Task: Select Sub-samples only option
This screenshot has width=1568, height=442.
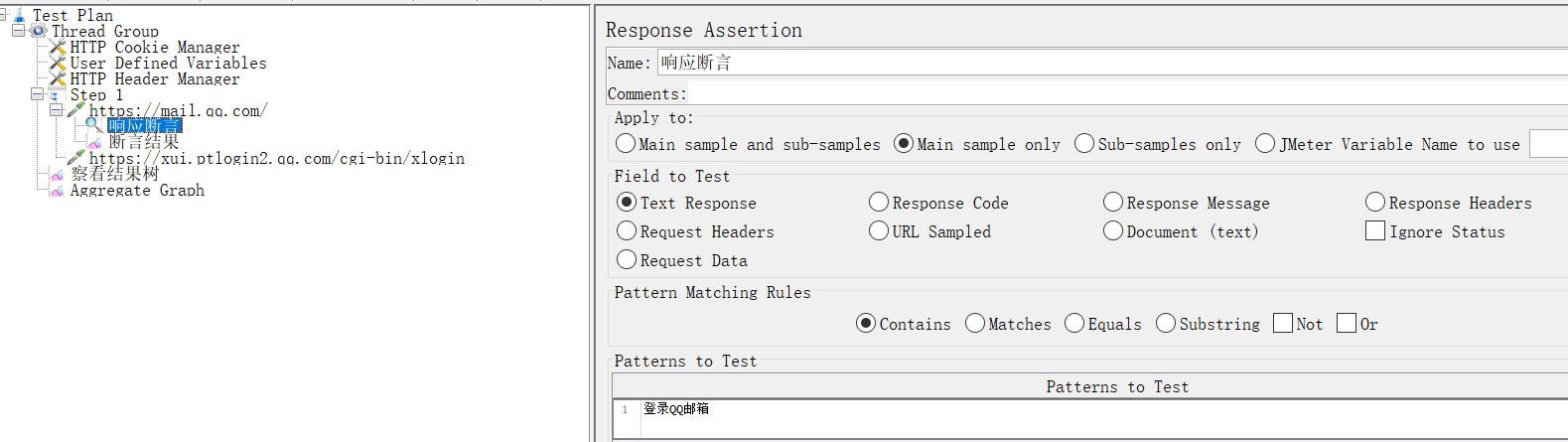Action: [x=1084, y=144]
